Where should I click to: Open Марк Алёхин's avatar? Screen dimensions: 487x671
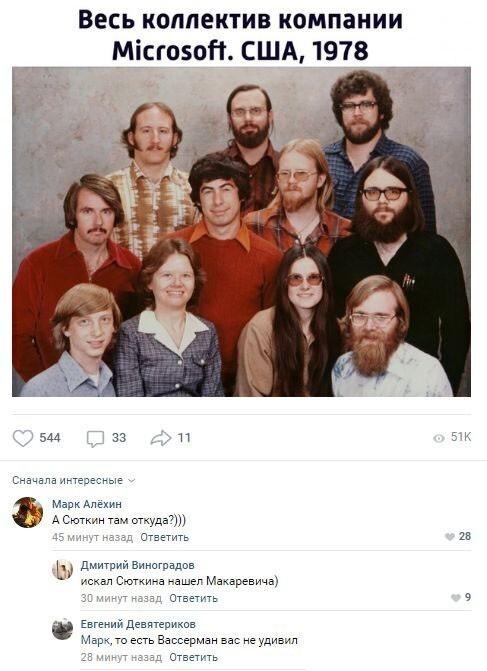(27, 512)
